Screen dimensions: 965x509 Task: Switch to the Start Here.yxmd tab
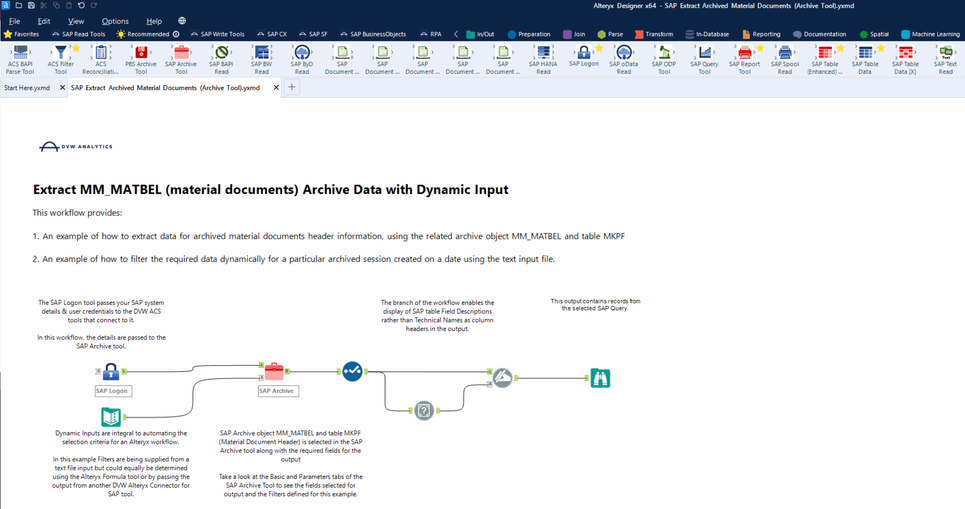click(x=27, y=87)
